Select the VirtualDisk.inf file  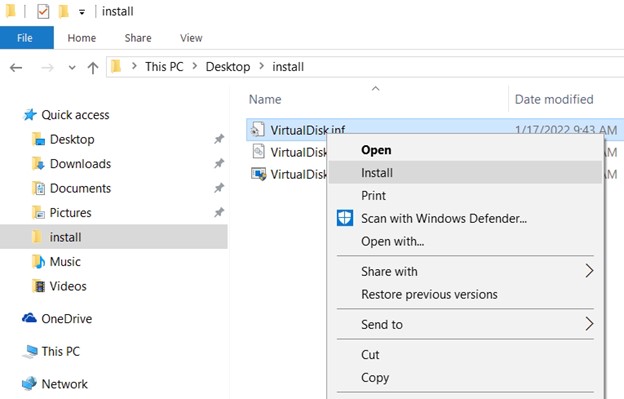pyautogui.click(x=308, y=130)
